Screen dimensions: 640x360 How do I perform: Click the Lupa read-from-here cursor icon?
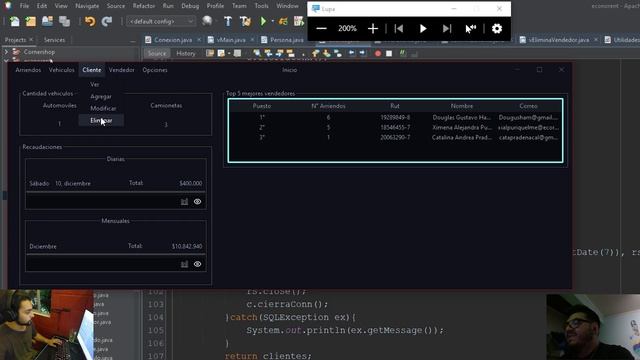tap(471, 29)
